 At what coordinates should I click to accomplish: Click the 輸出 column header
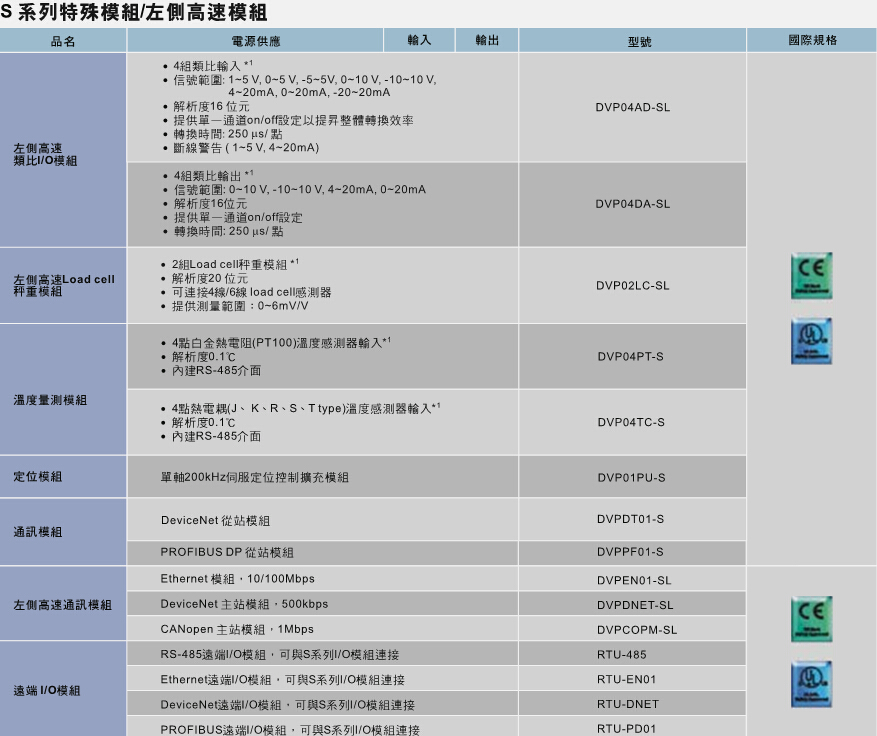(x=487, y=40)
